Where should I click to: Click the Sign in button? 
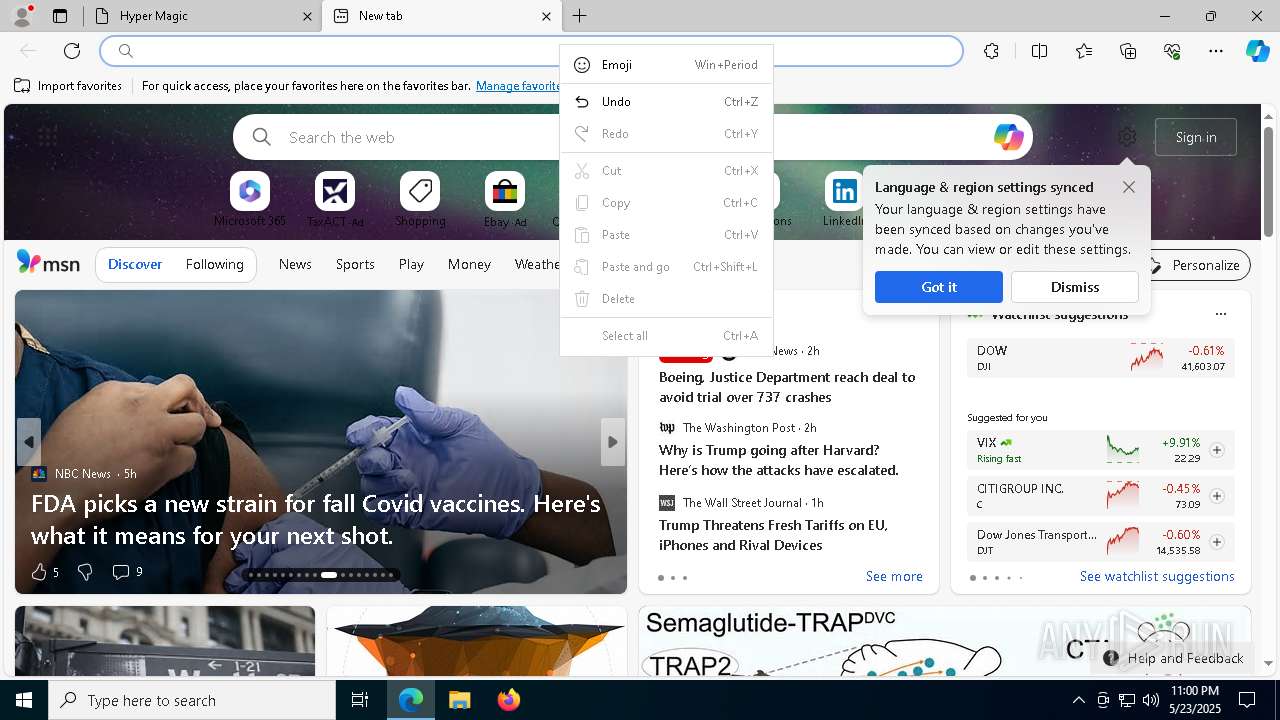point(1196,137)
